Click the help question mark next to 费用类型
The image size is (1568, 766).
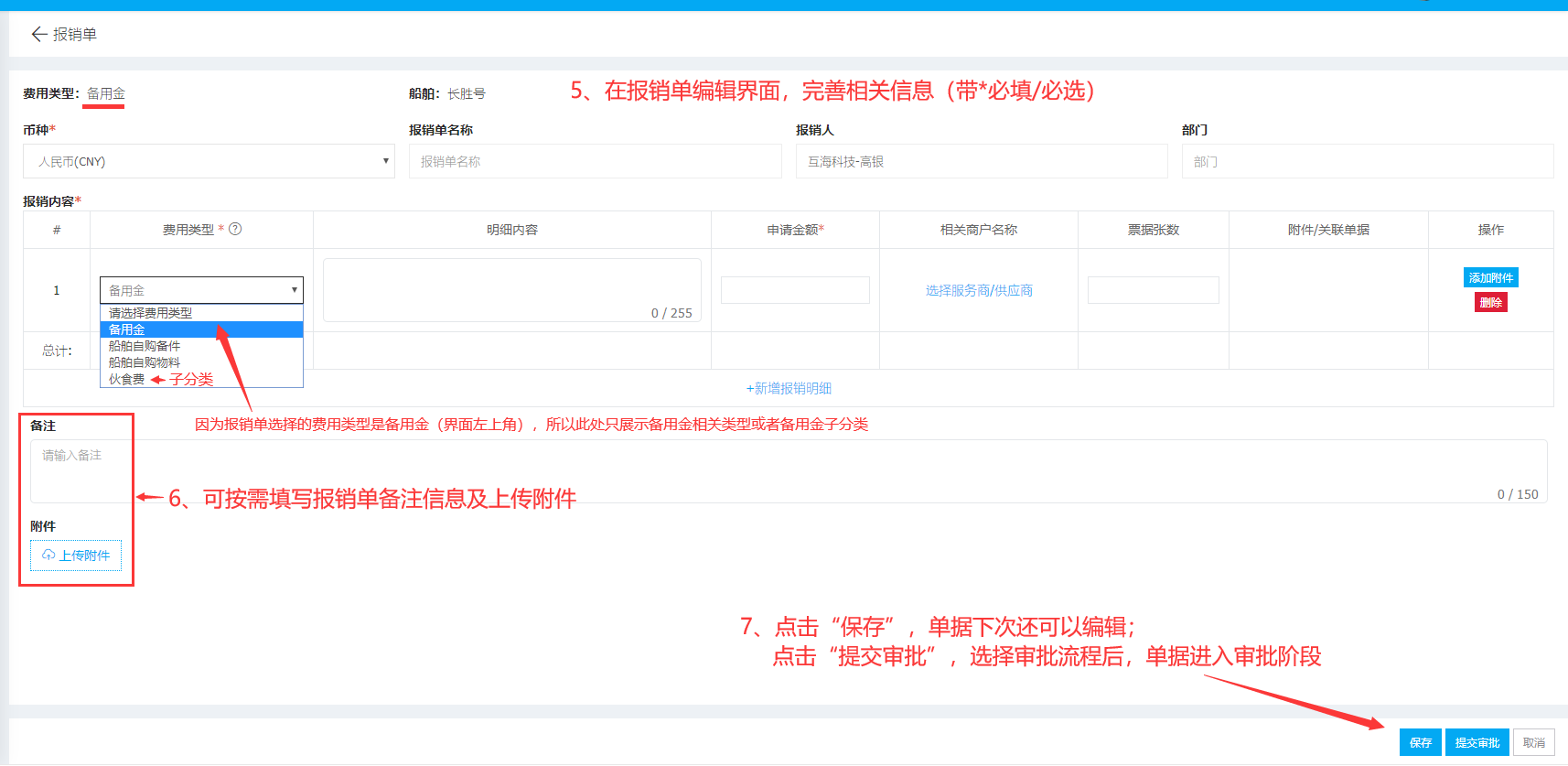click(x=235, y=229)
